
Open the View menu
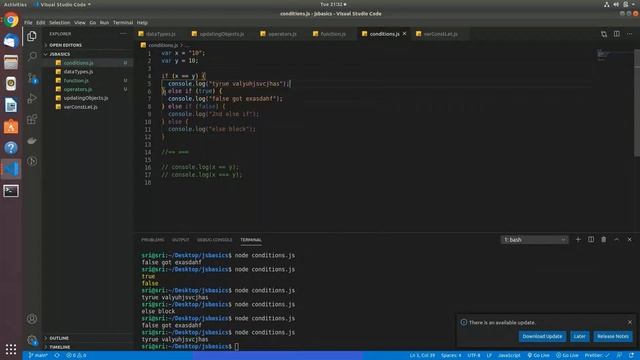click(80, 22)
